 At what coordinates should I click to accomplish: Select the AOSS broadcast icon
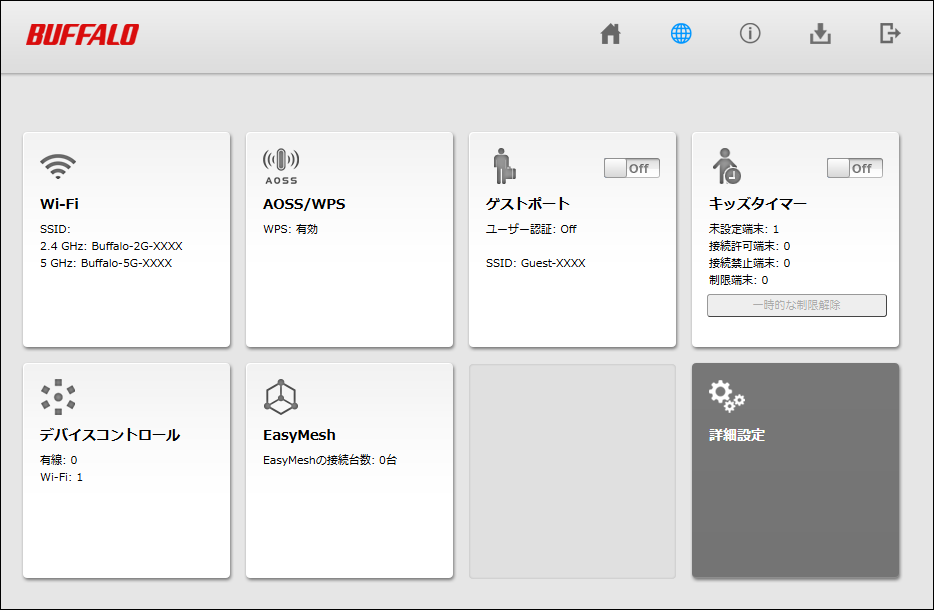pos(281,166)
